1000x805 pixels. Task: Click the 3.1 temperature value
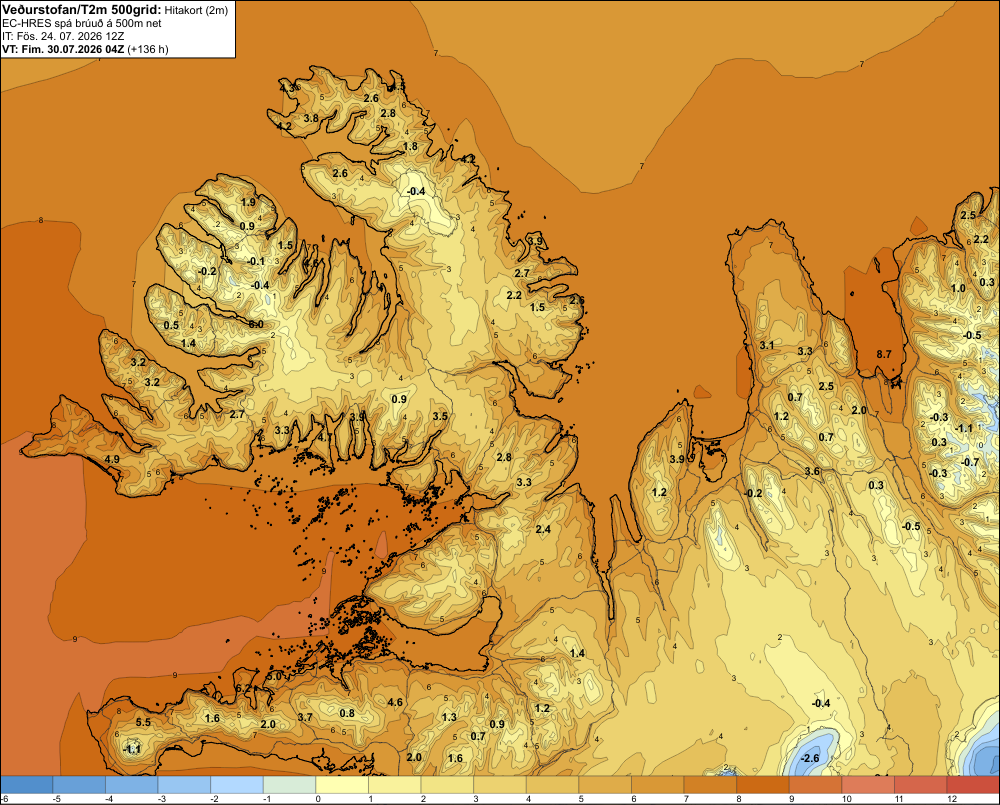pyautogui.click(x=767, y=345)
